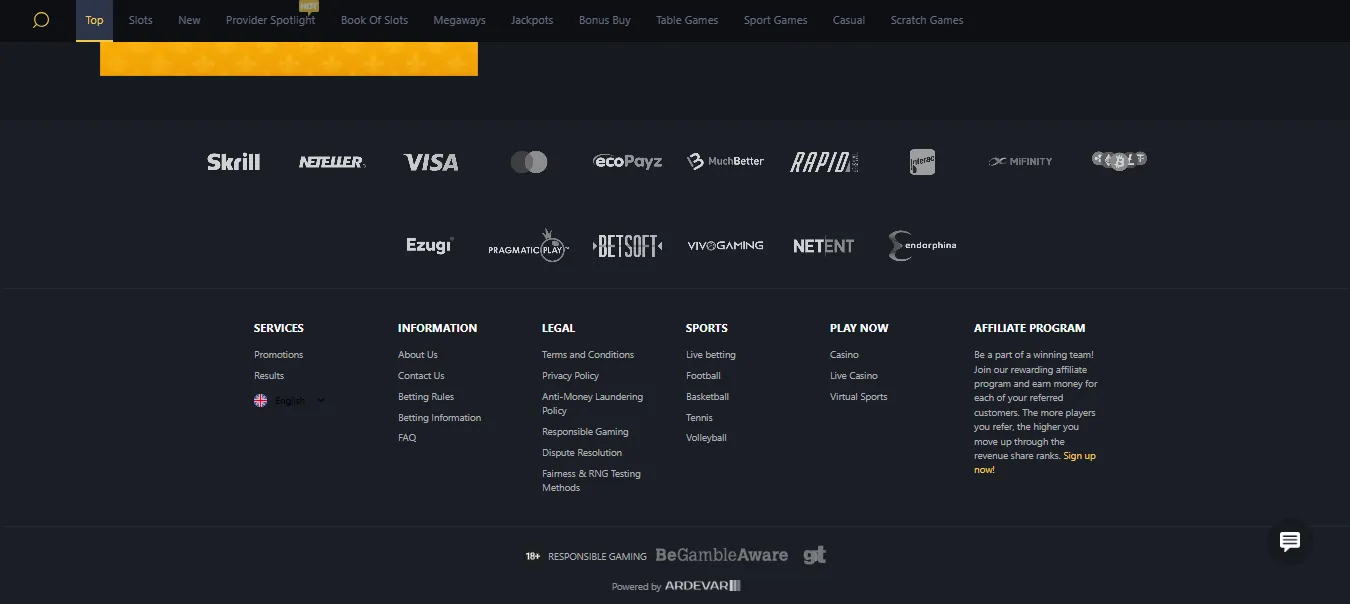Viewport: 1350px width, 604px height.
Task: Open the Live betting link
Action: point(711,355)
